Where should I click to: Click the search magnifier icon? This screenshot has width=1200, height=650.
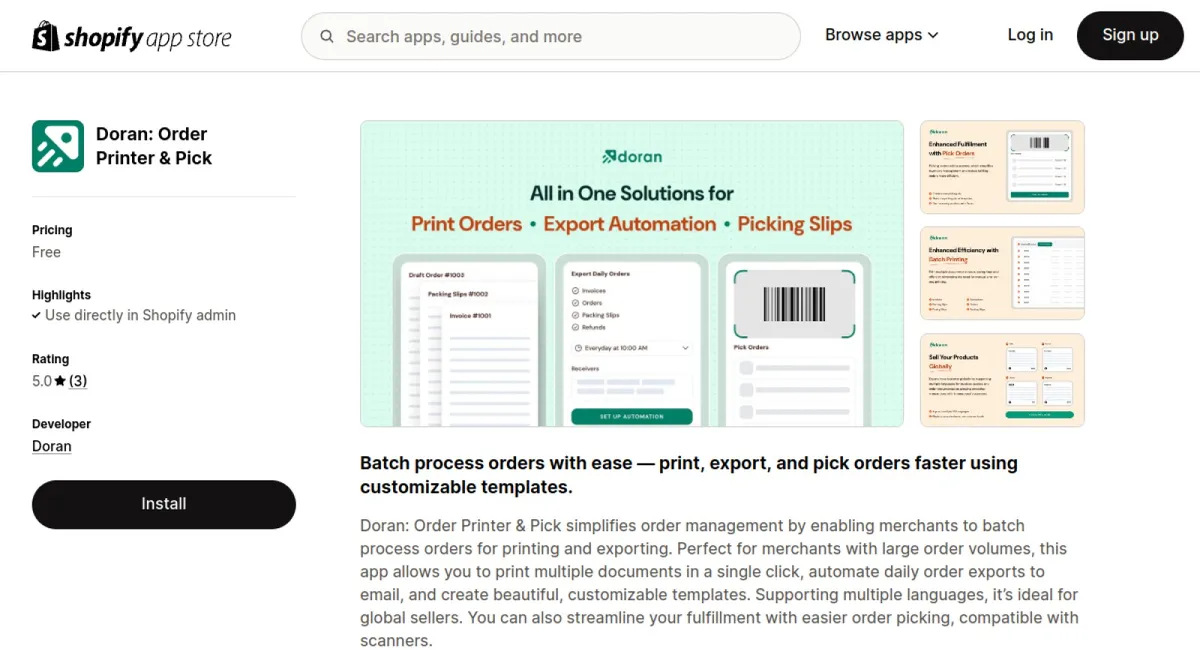327,36
